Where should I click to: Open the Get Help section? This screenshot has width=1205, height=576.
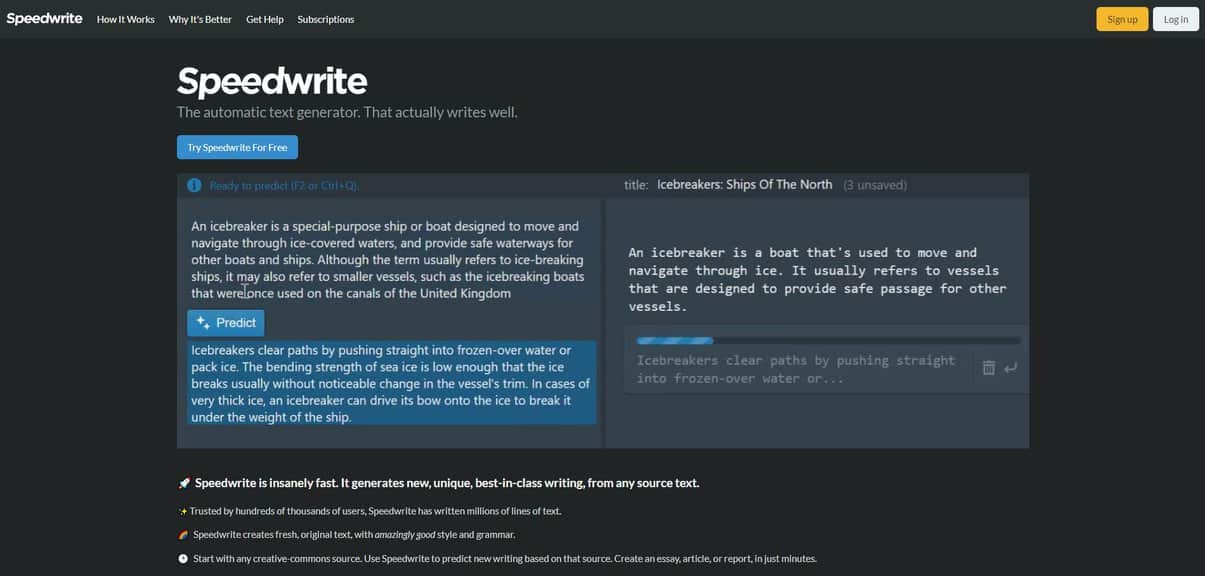[x=264, y=17]
